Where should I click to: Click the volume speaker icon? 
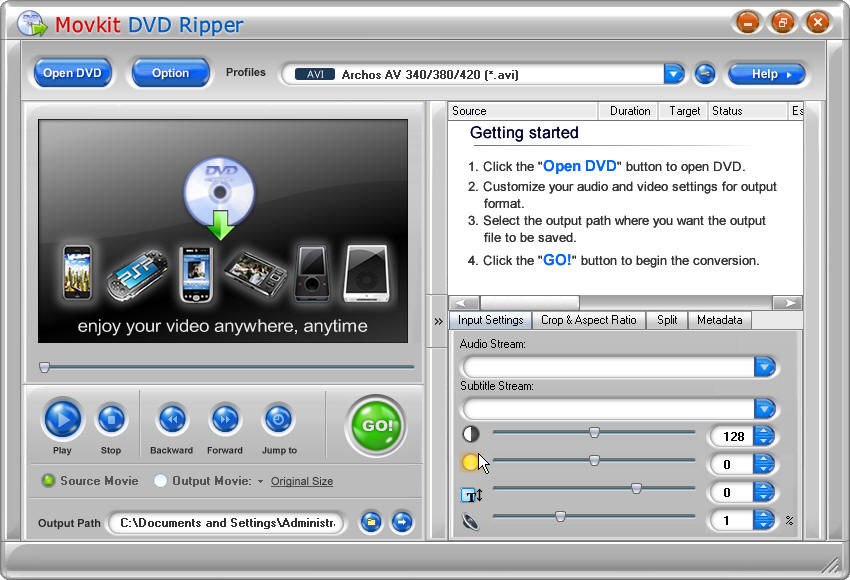point(471,521)
